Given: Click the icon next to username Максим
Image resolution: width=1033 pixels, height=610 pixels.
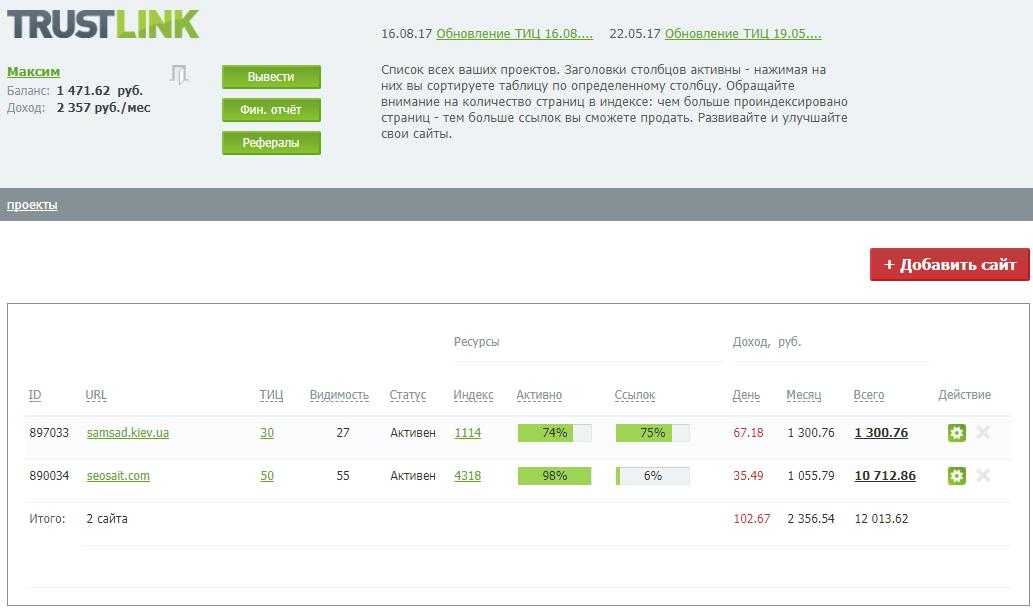Looking at the screenshot, I should 179,74.
